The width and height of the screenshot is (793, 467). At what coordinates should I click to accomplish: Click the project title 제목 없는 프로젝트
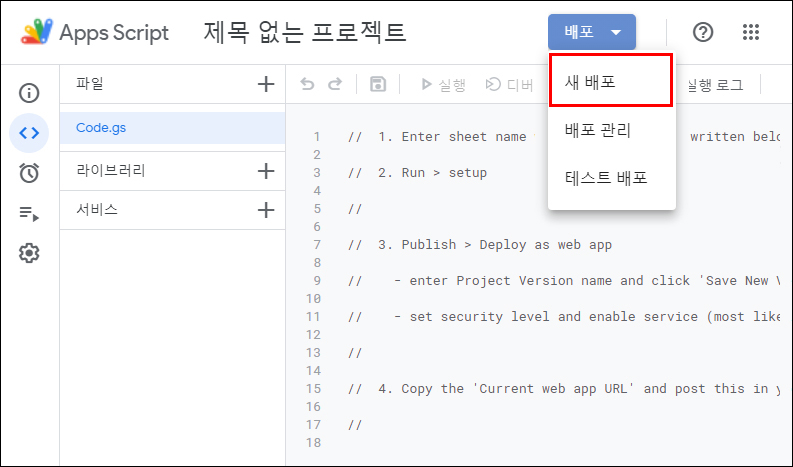tap(304, 33)
